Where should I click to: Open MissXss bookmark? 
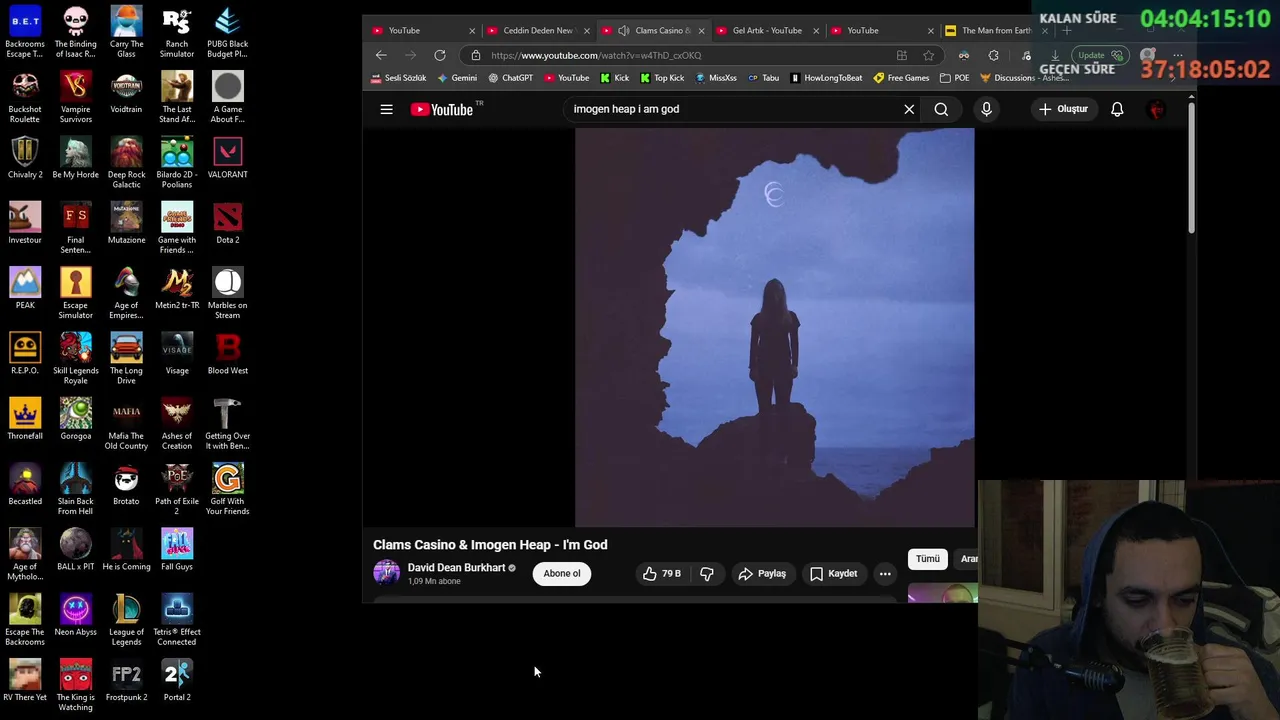tap(716, 78)
